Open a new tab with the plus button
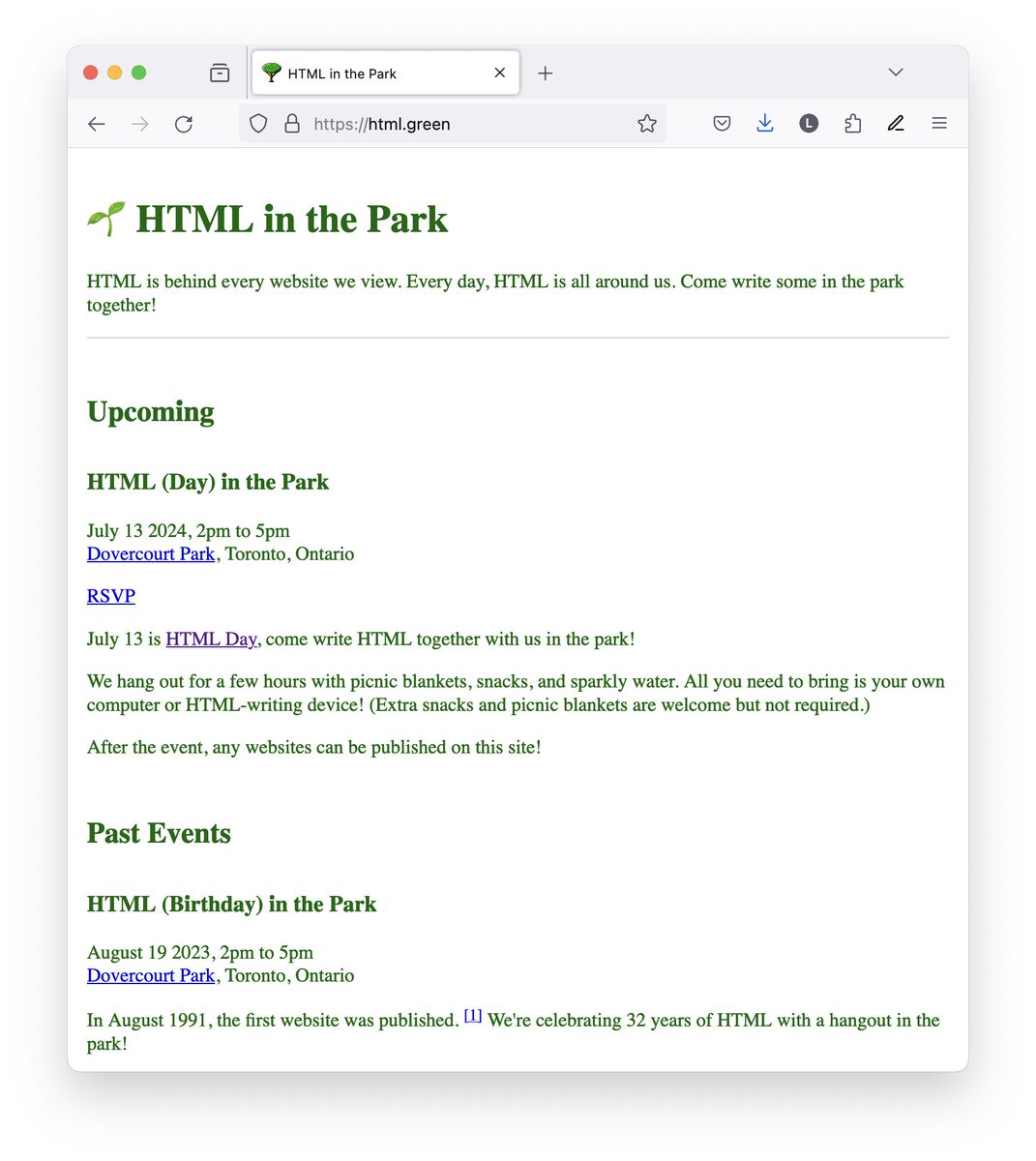 545,72
